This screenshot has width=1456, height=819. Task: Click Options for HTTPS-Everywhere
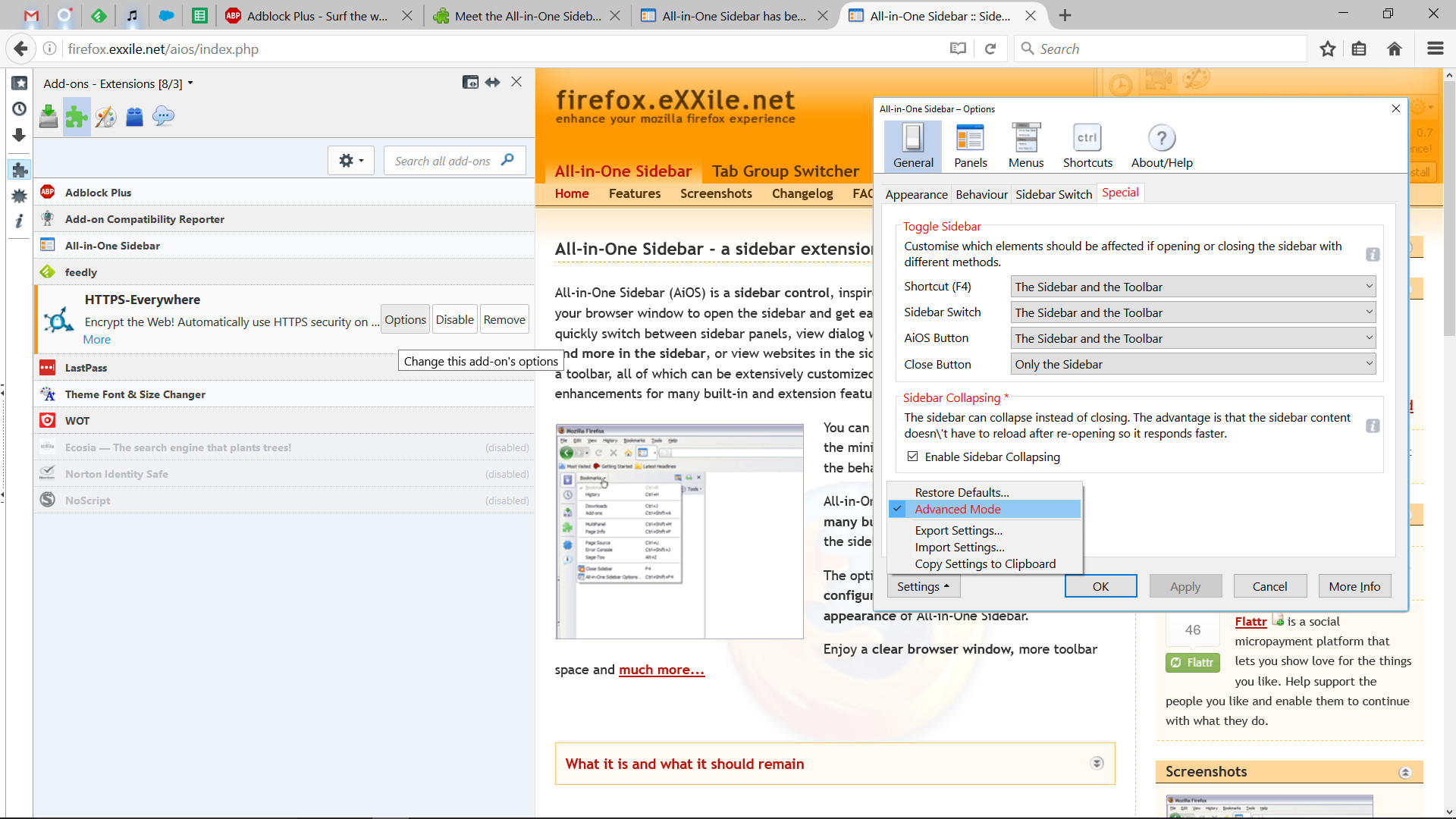(x=405, y=319)
